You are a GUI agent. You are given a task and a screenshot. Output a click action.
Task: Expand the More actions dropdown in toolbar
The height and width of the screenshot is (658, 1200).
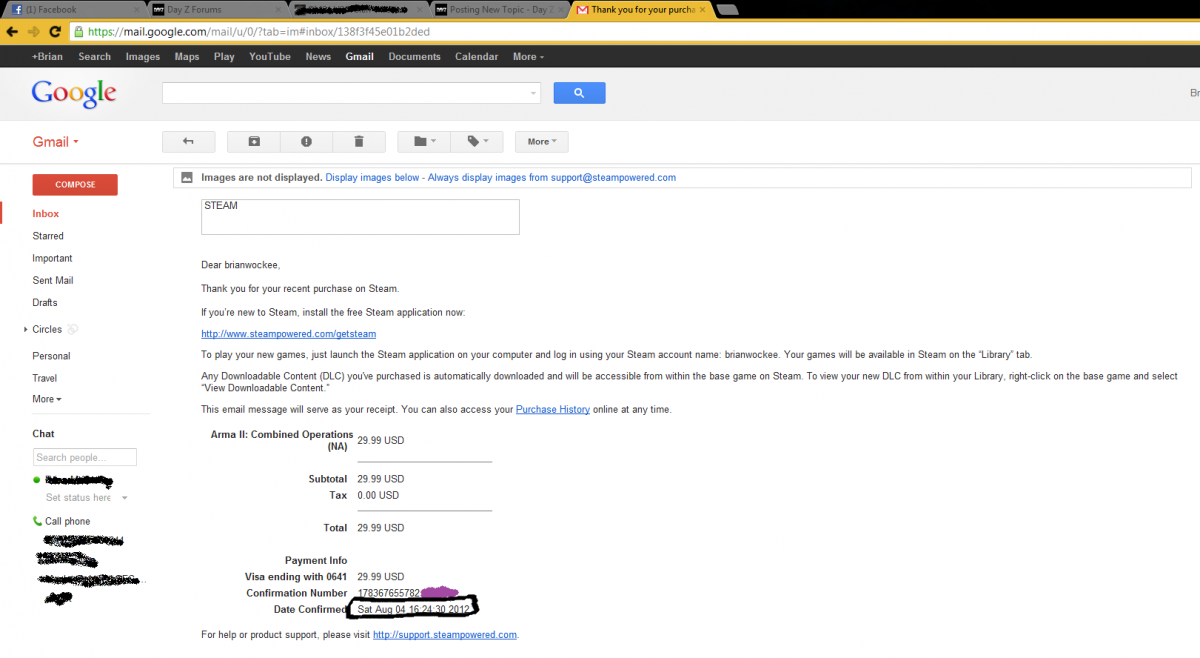pos(541,142)
